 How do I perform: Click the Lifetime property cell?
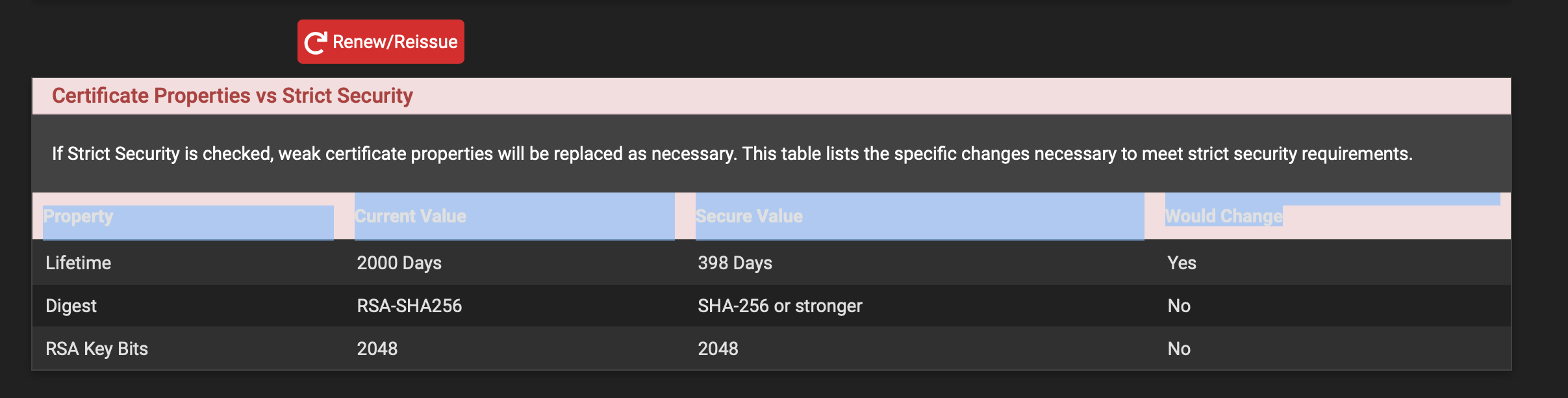tap(79, 263)
